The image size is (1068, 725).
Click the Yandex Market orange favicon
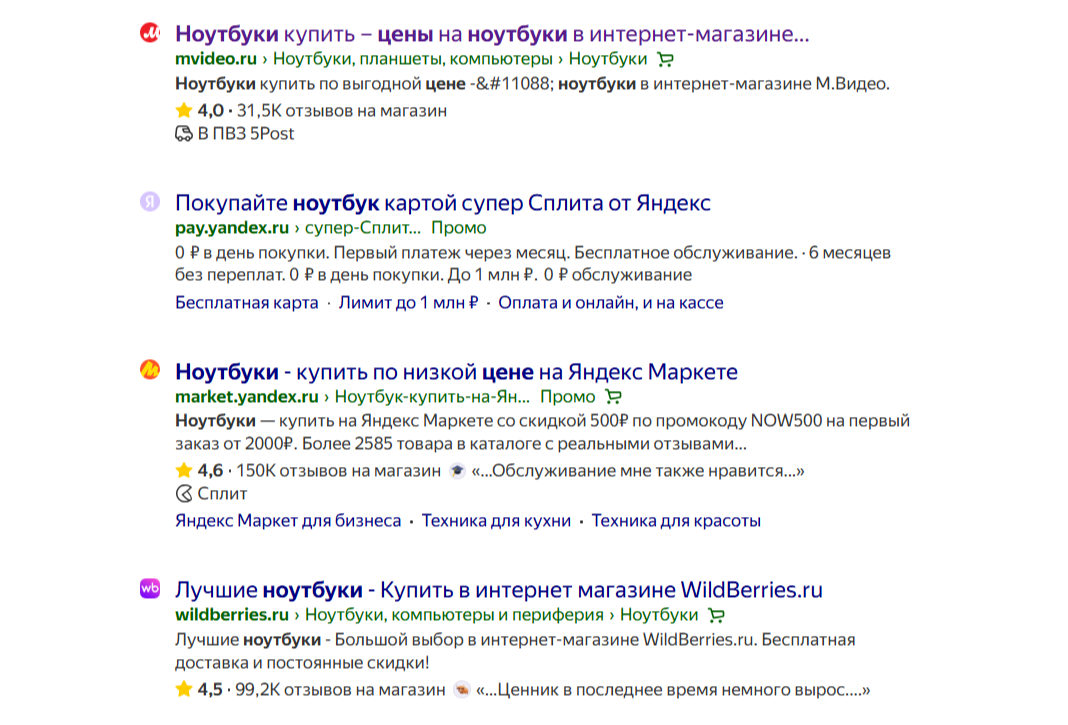149,371
